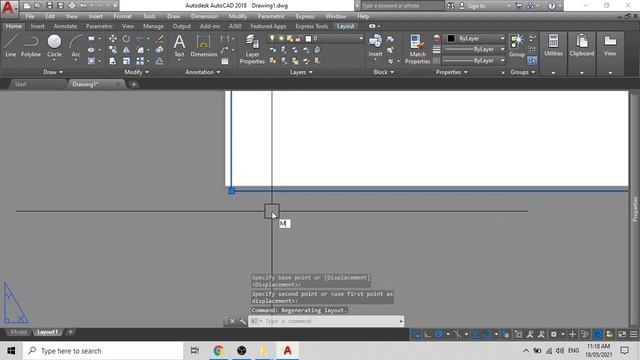Expand the Modify panel
The image size is (640, 360).
136,72
